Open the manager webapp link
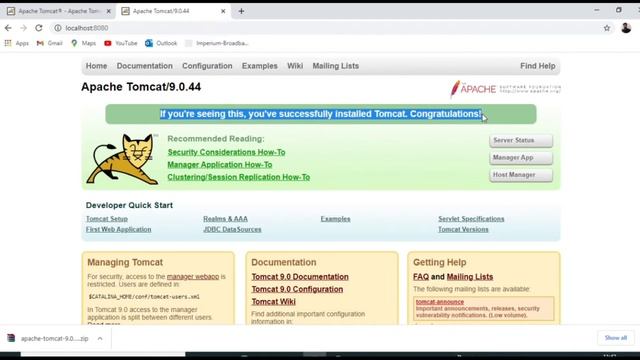 coord(193,277)
